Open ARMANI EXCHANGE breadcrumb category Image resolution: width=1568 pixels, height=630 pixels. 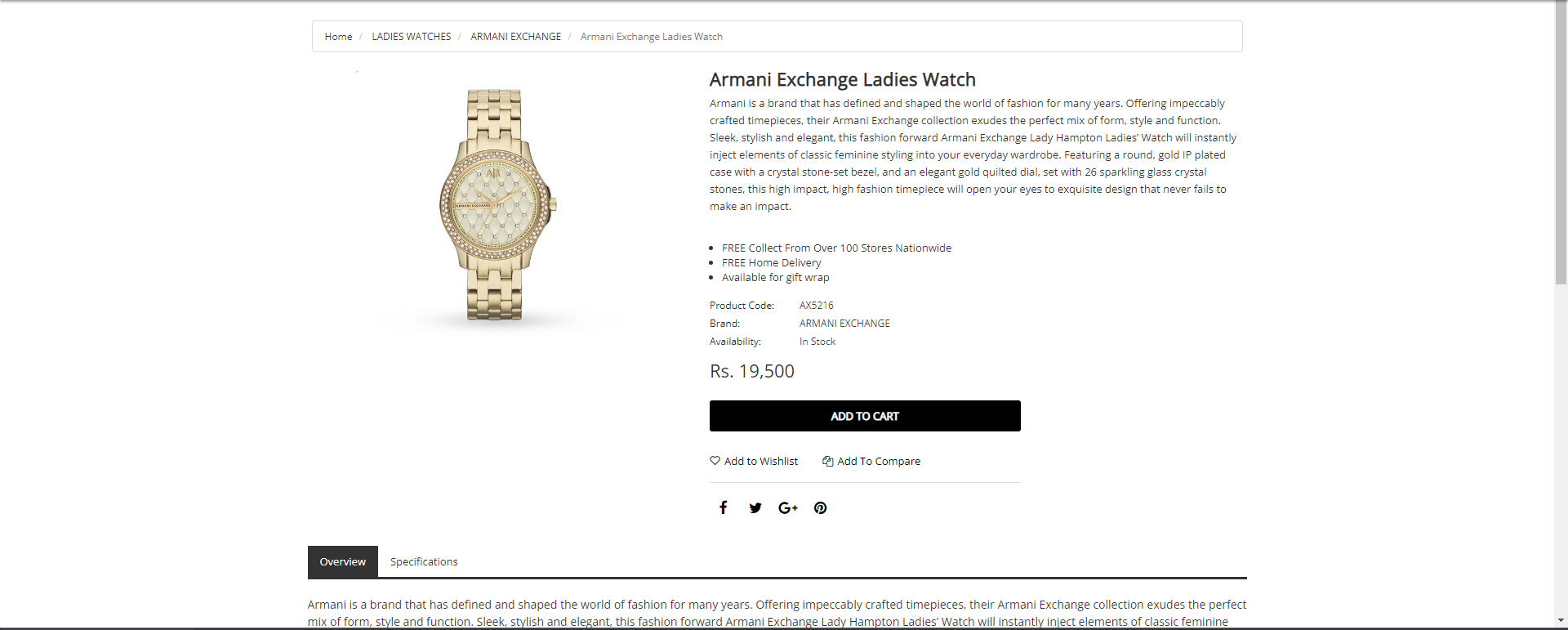pyautogui.click(x=516, y=37)
